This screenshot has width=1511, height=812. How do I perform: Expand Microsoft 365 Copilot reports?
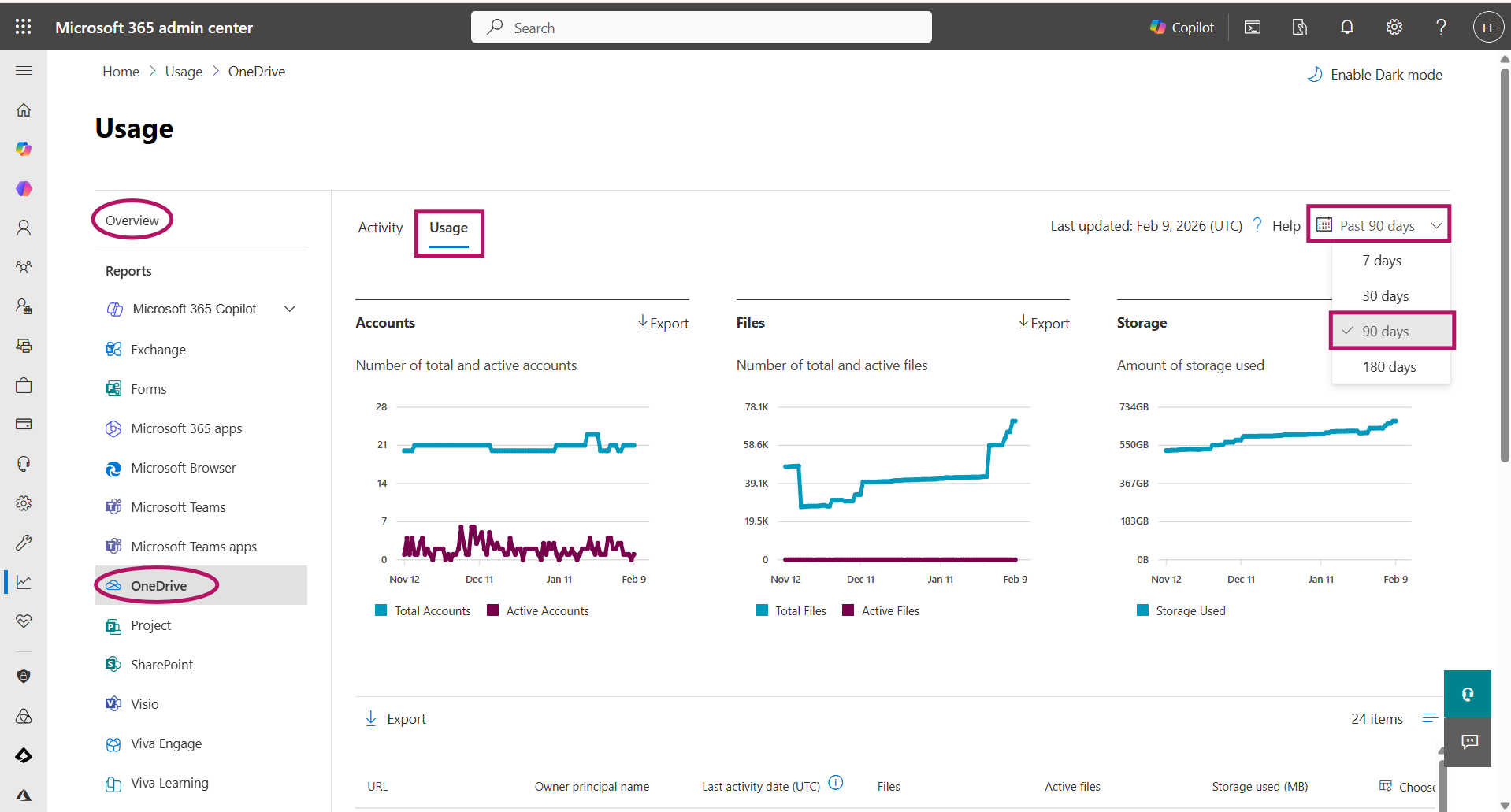(289, 309)
